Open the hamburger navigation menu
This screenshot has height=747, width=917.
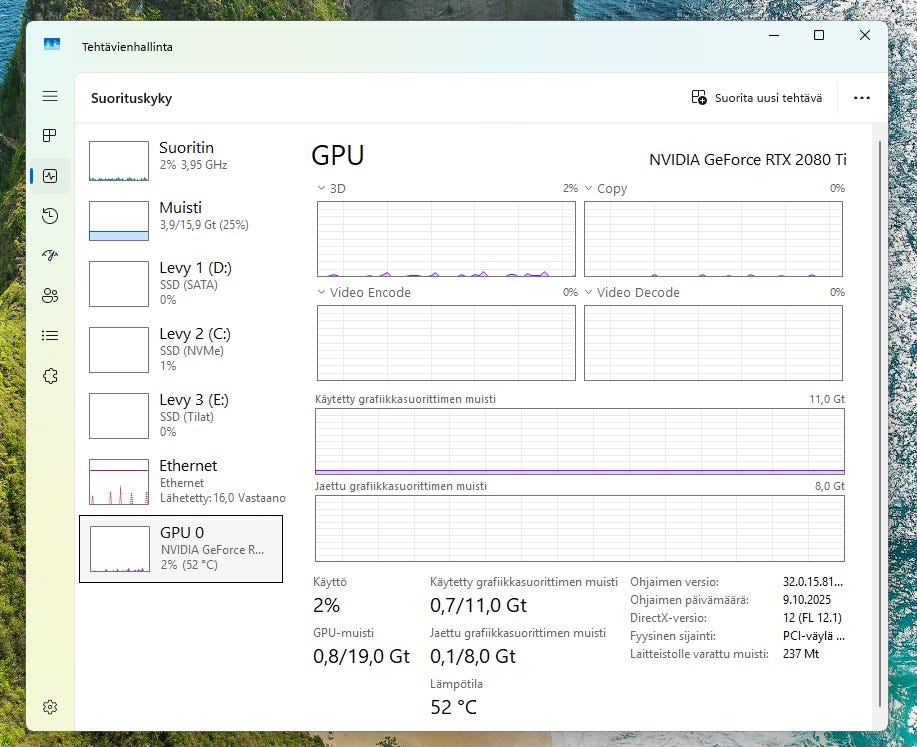pos(50,96)
